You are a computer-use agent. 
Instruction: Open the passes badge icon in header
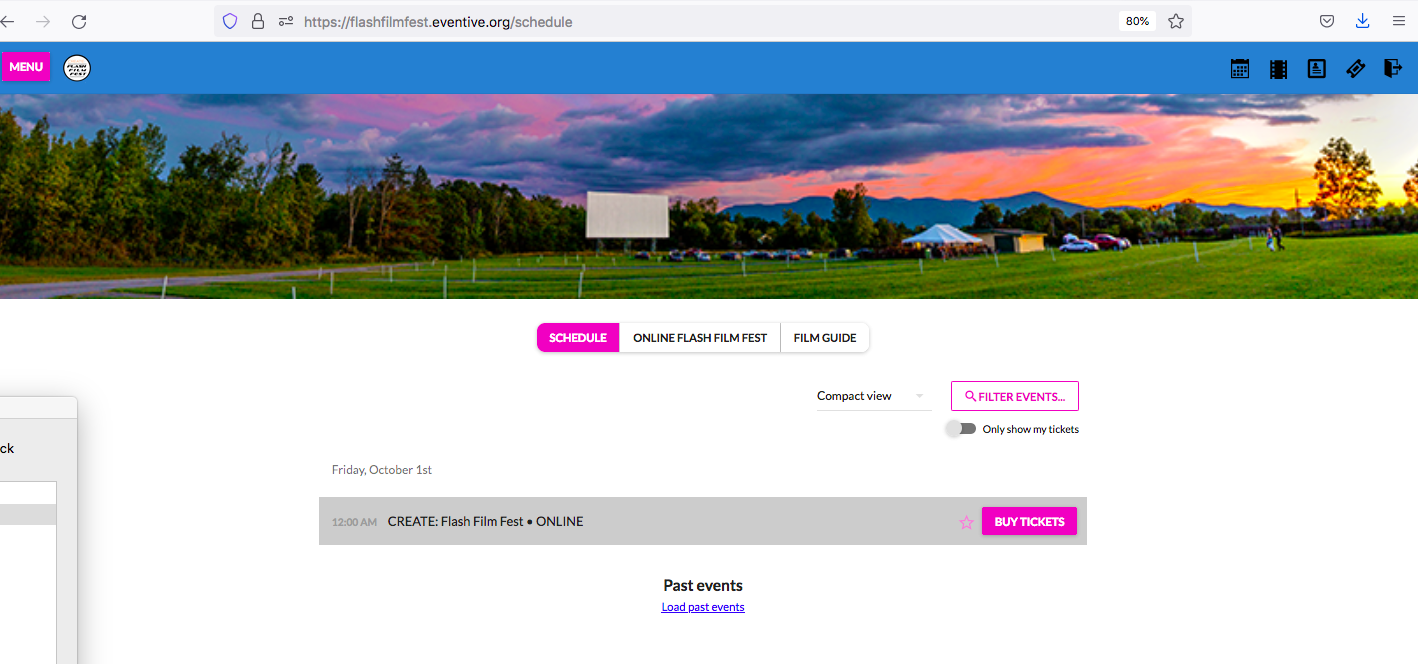pyautogui.click(x=1317, y=68)
